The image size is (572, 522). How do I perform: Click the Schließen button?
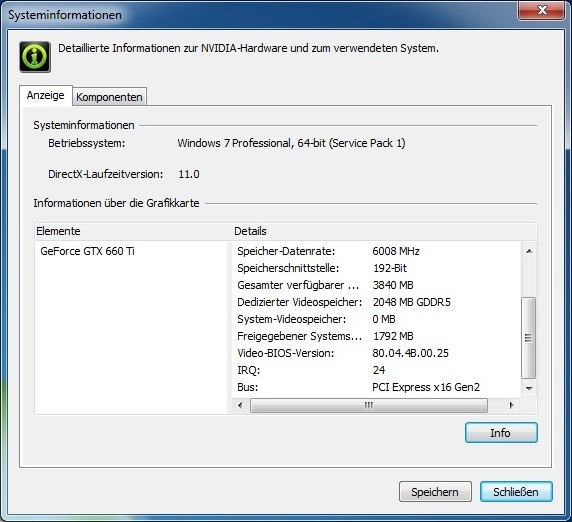pyautogui.click(x=516, y=492)
